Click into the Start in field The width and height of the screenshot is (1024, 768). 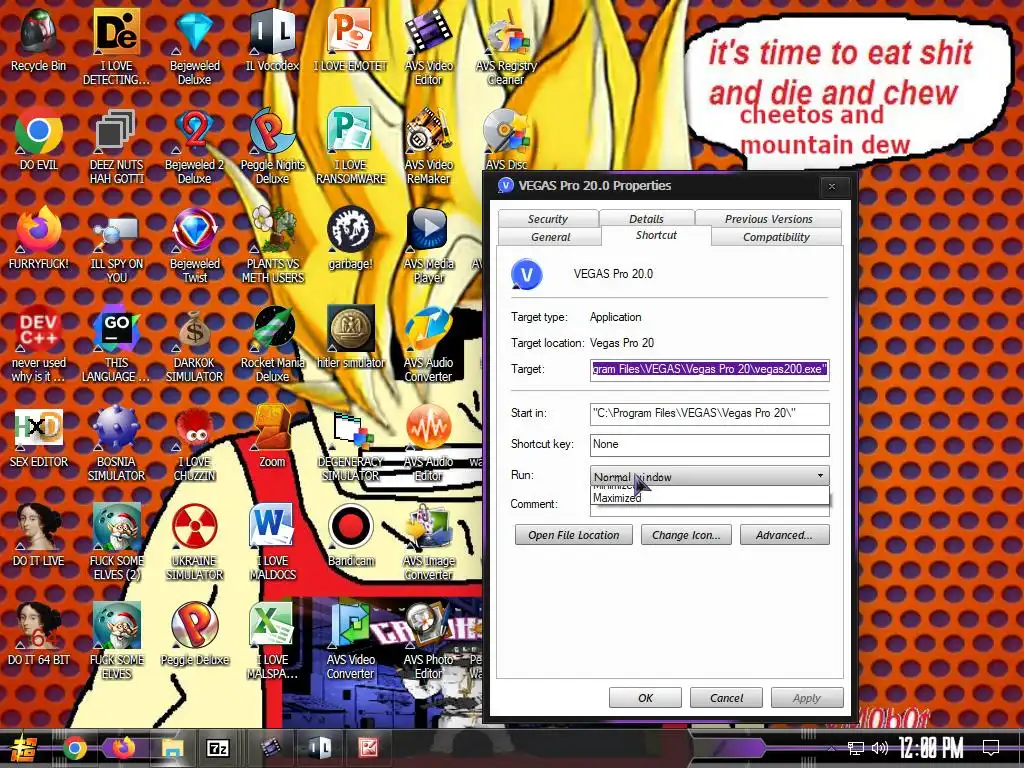pos(709,413)
